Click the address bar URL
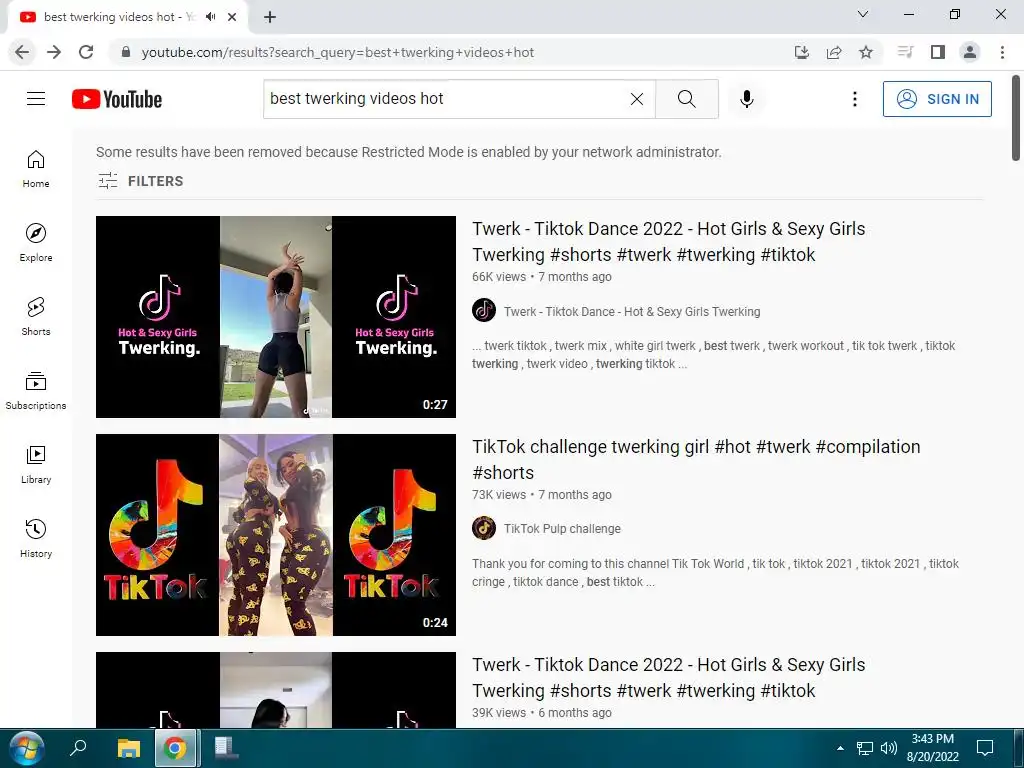The image size is (1024, 768). point(338,52)
